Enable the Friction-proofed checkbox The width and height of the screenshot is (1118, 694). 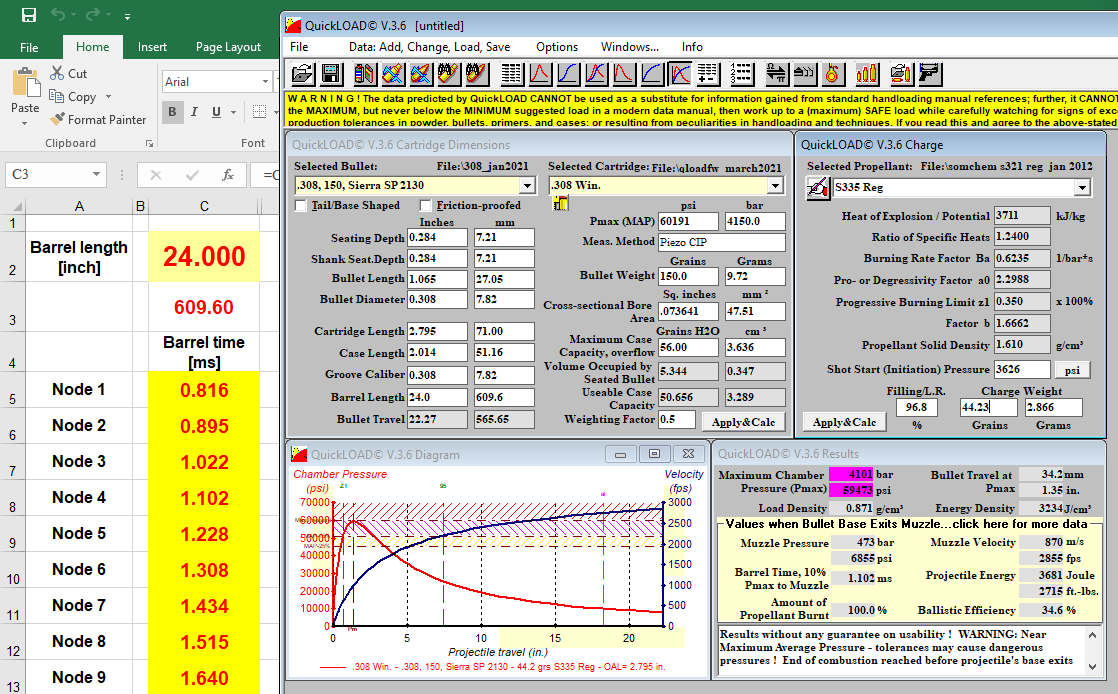(426, 205)
